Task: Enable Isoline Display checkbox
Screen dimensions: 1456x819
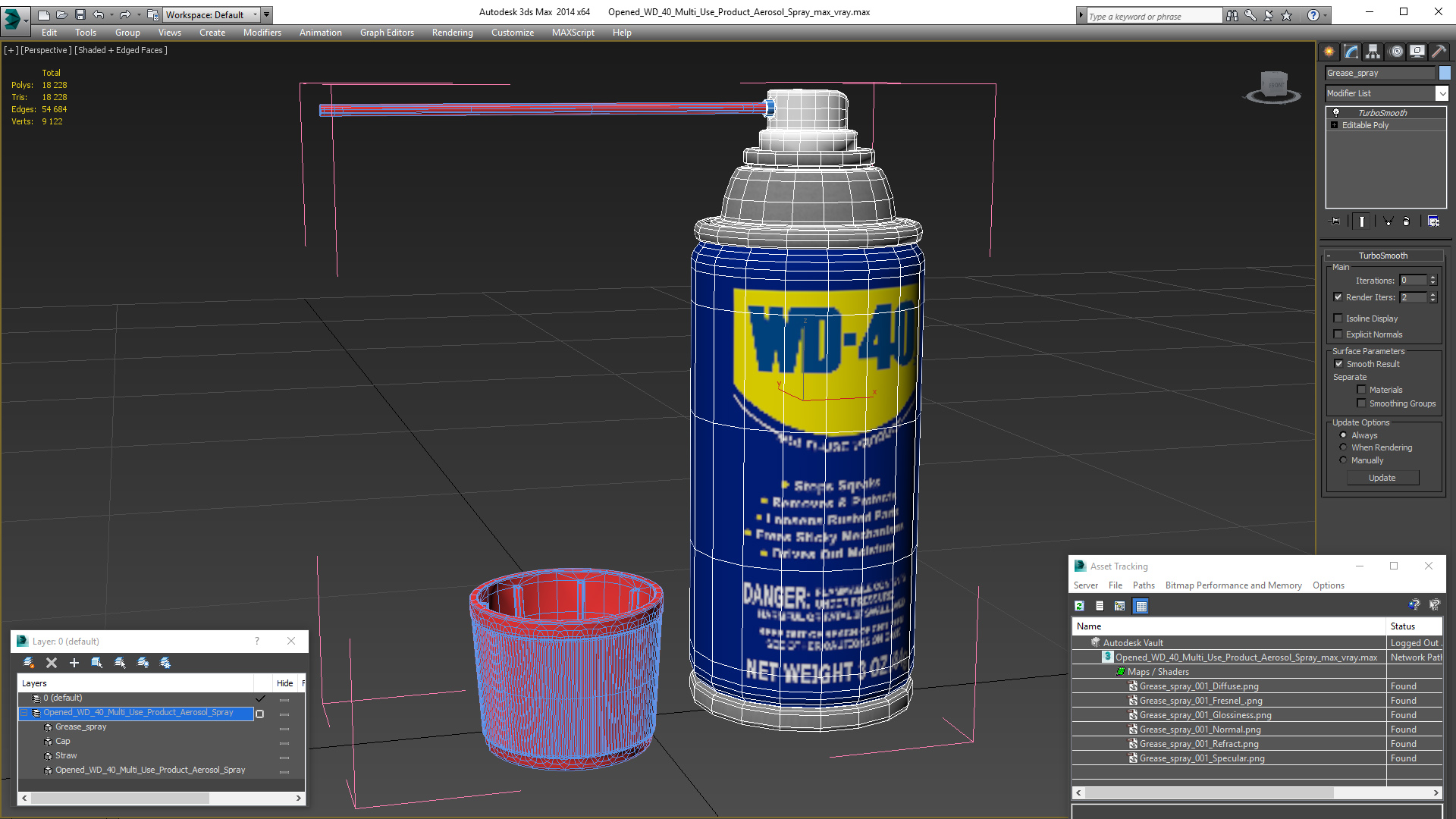Action: pyautogui.click(x=1338, y=318)
